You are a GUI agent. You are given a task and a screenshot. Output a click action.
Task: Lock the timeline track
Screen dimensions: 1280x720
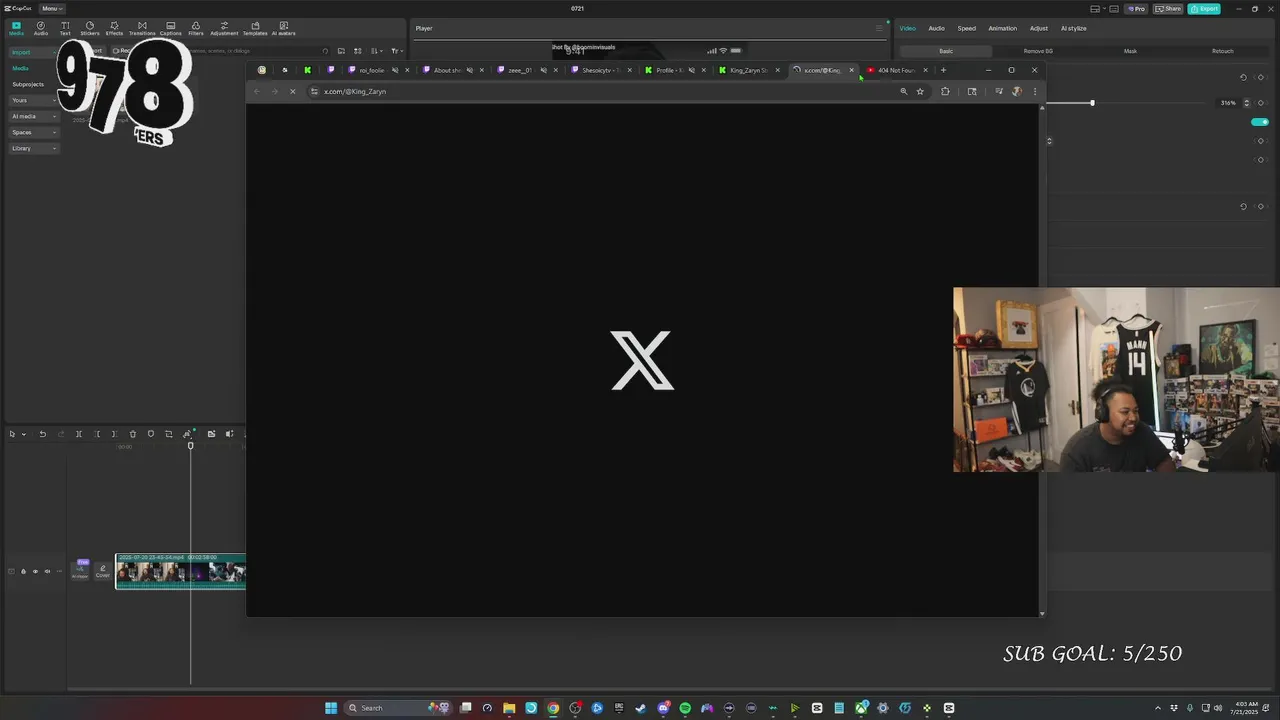(23, 571)
